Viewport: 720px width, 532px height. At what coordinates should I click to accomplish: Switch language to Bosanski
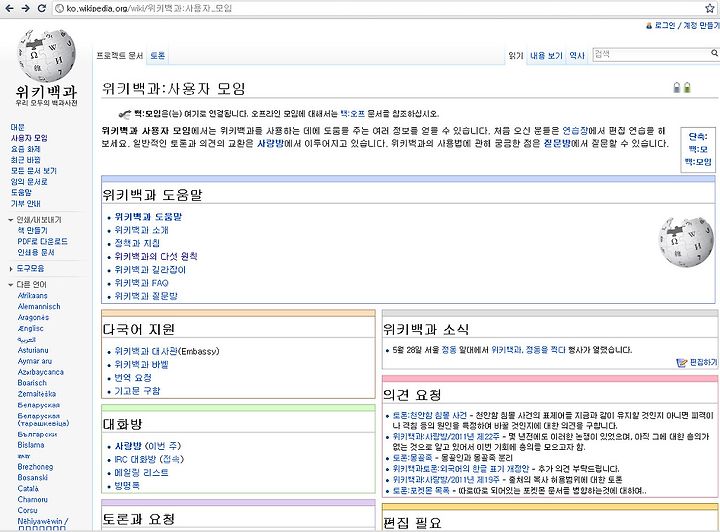(x=33, y=477)
